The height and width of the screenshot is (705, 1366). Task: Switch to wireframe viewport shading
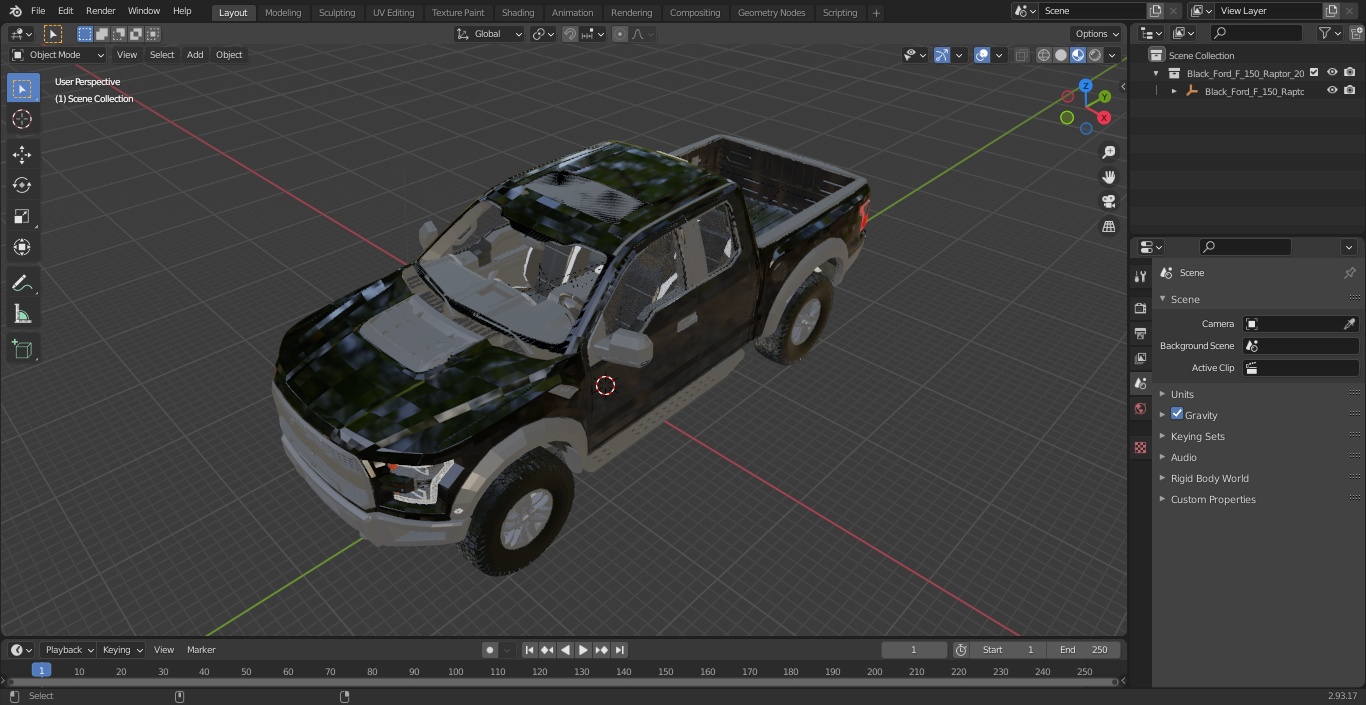pyautogui.click(x=1044, y=55)
